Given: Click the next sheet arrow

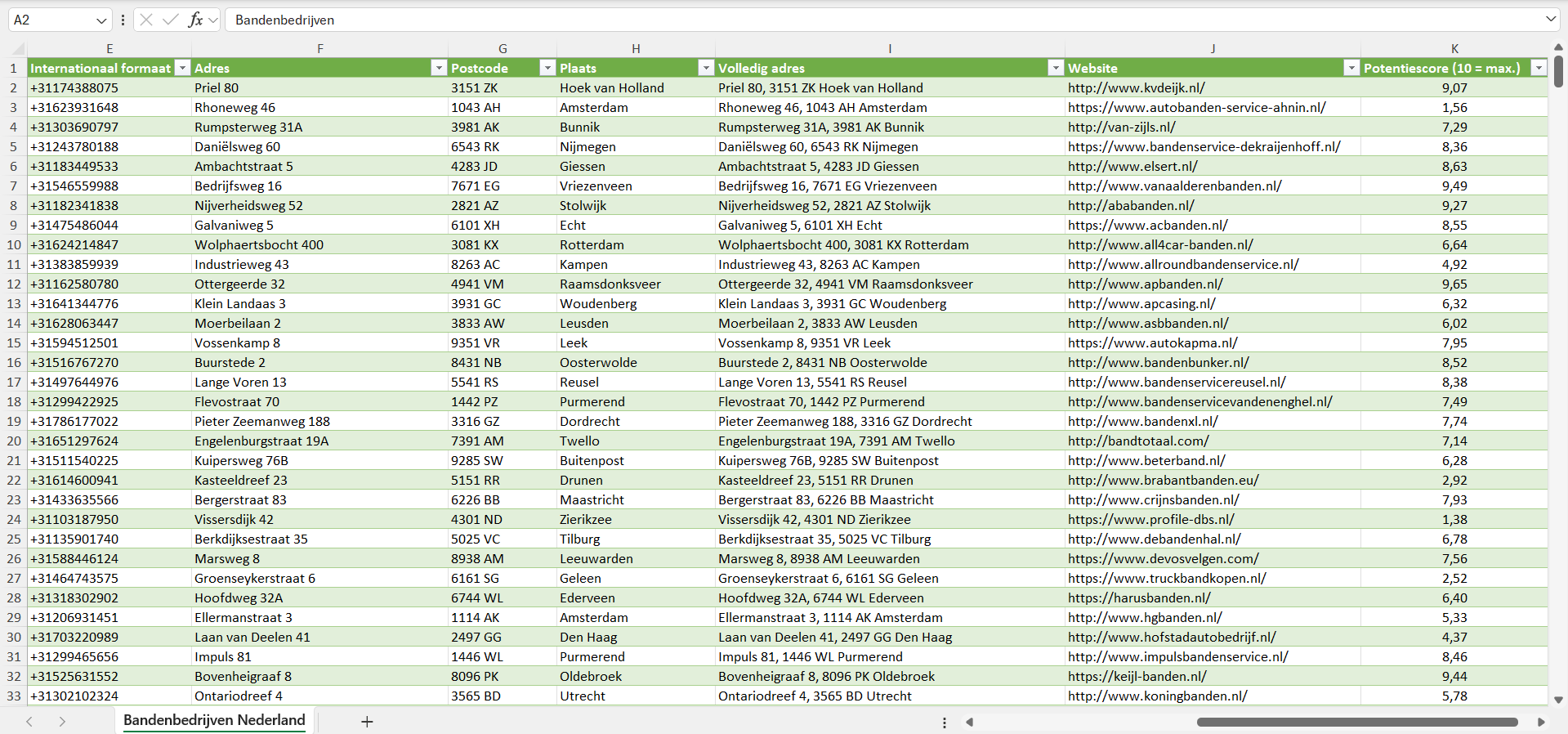Looking at the screenshot, I should [x=62, y=721].
